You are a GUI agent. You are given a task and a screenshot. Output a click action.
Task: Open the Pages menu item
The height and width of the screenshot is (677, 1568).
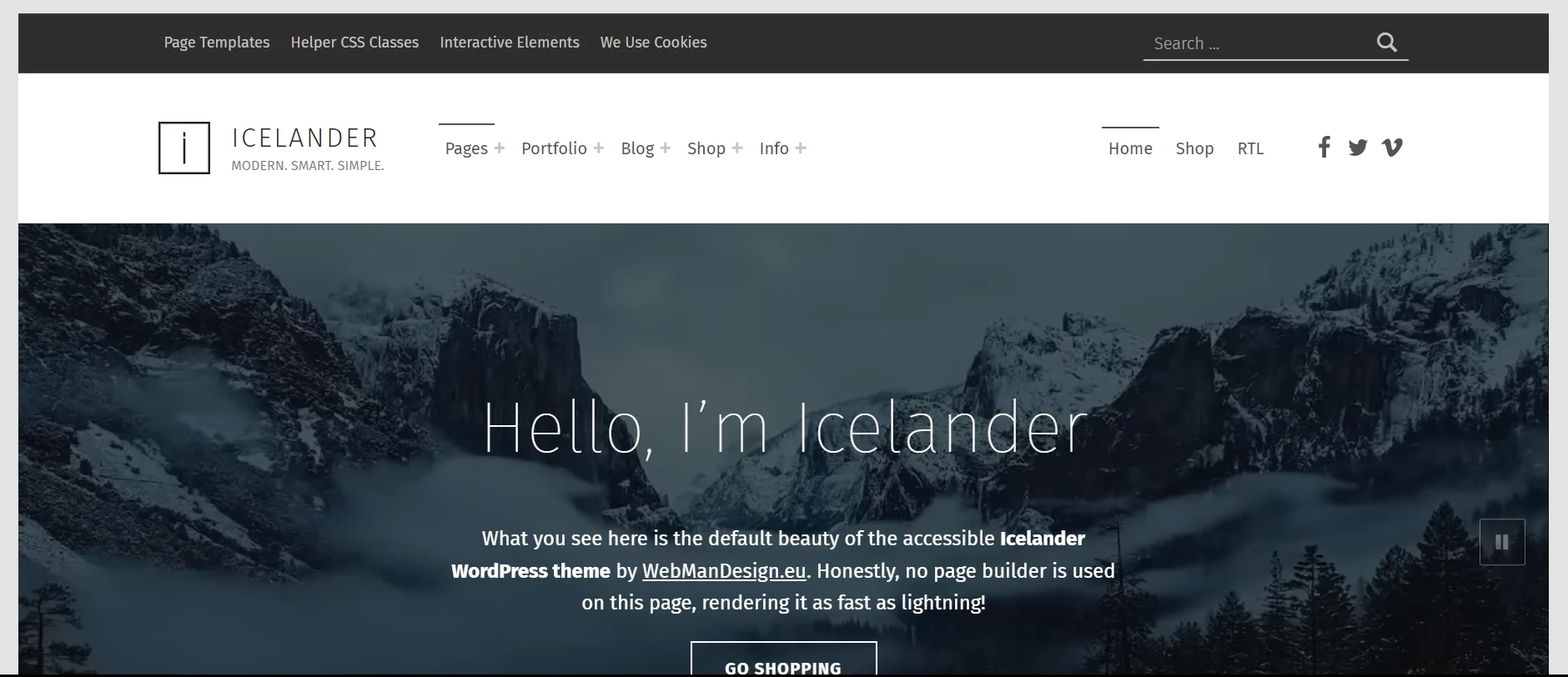(x=466, y=148)
